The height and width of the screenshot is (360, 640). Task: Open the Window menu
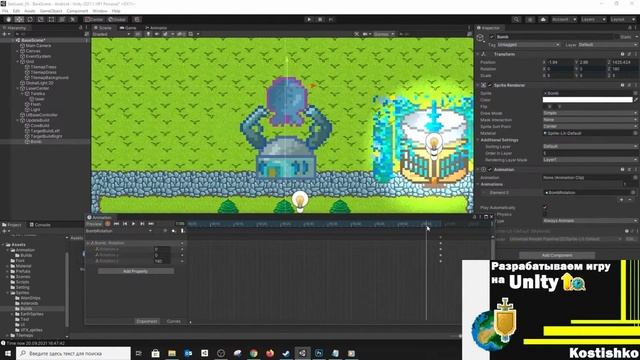click(x=100, y=11)
